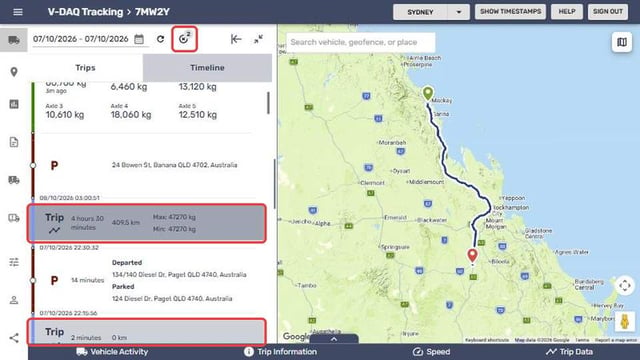Click the date range input field
Image resolution: width=640 pixels, height=360 pixels.
point(81,39)
